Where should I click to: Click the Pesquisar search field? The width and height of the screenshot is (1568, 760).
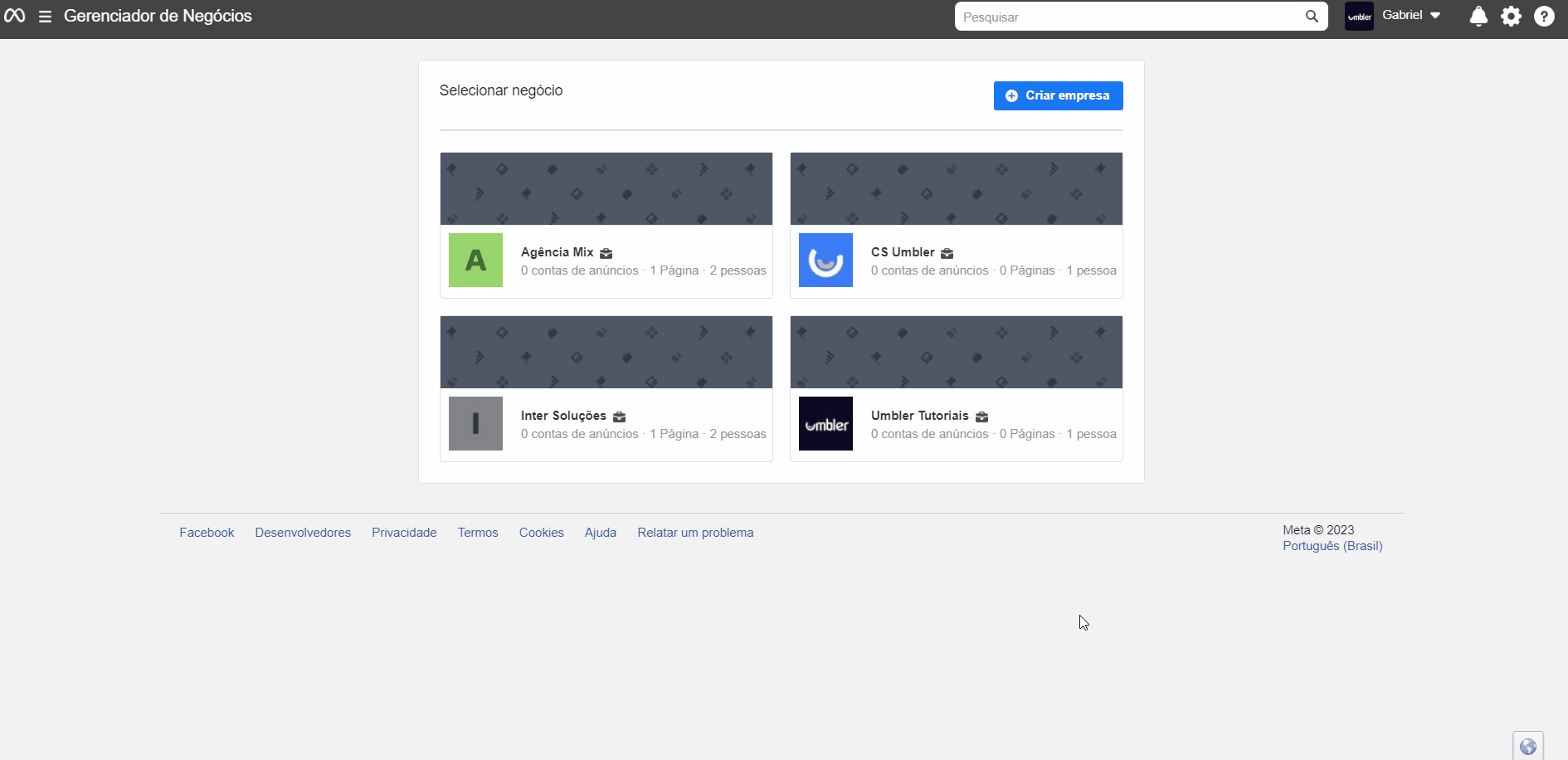(x=1128, y=17)
